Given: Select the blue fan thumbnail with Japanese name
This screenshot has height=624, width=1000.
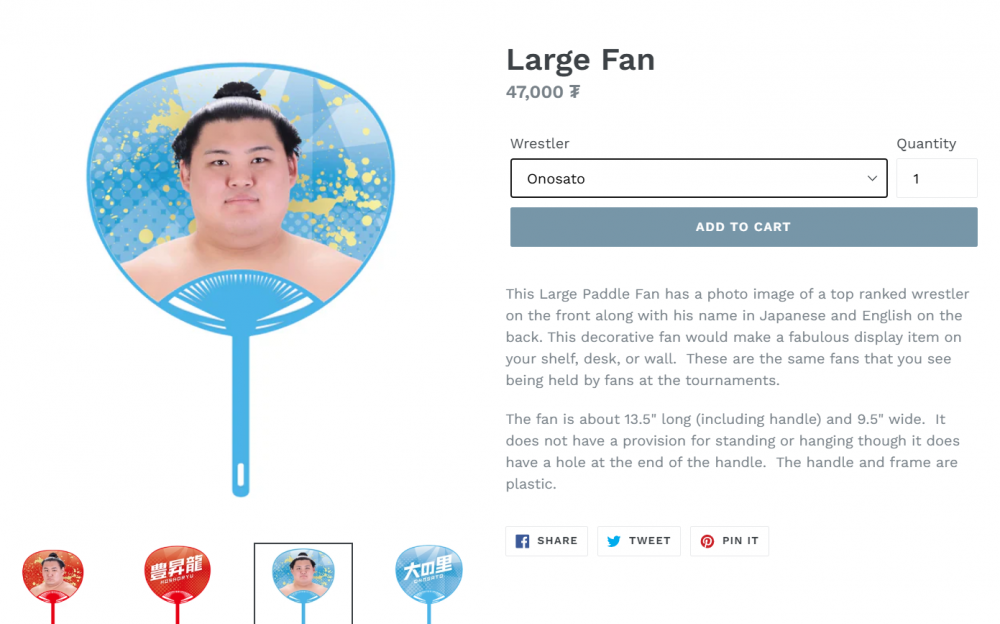Looking at the screenshot, I should (428, 576).
